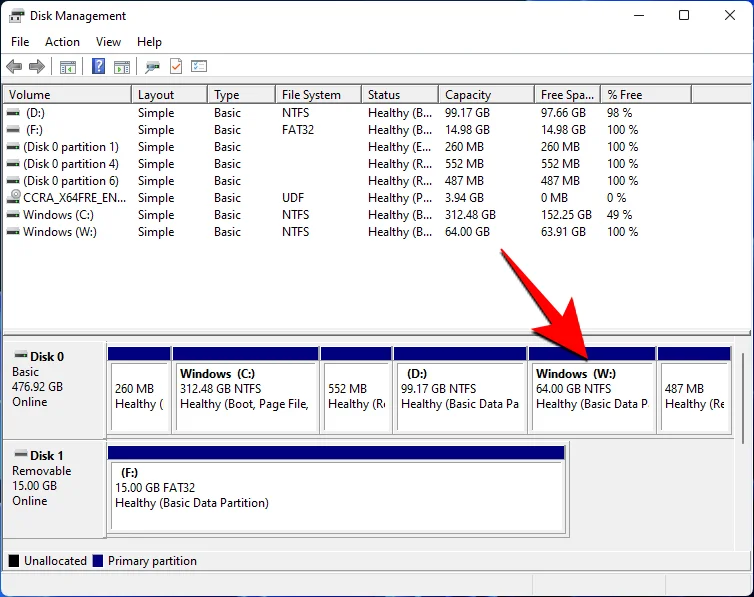
Task: Click the Settings list toolbar icon
Action: (x=199, y=67)
